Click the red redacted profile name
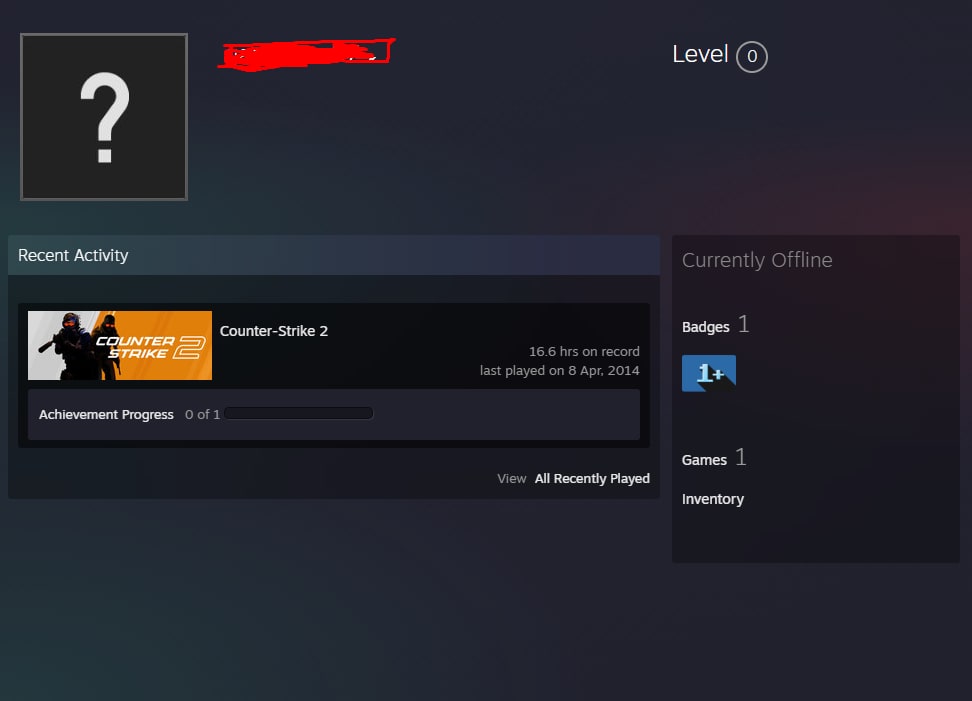The width and height of the screenshot is (972, 701). [x=306, y=54]
